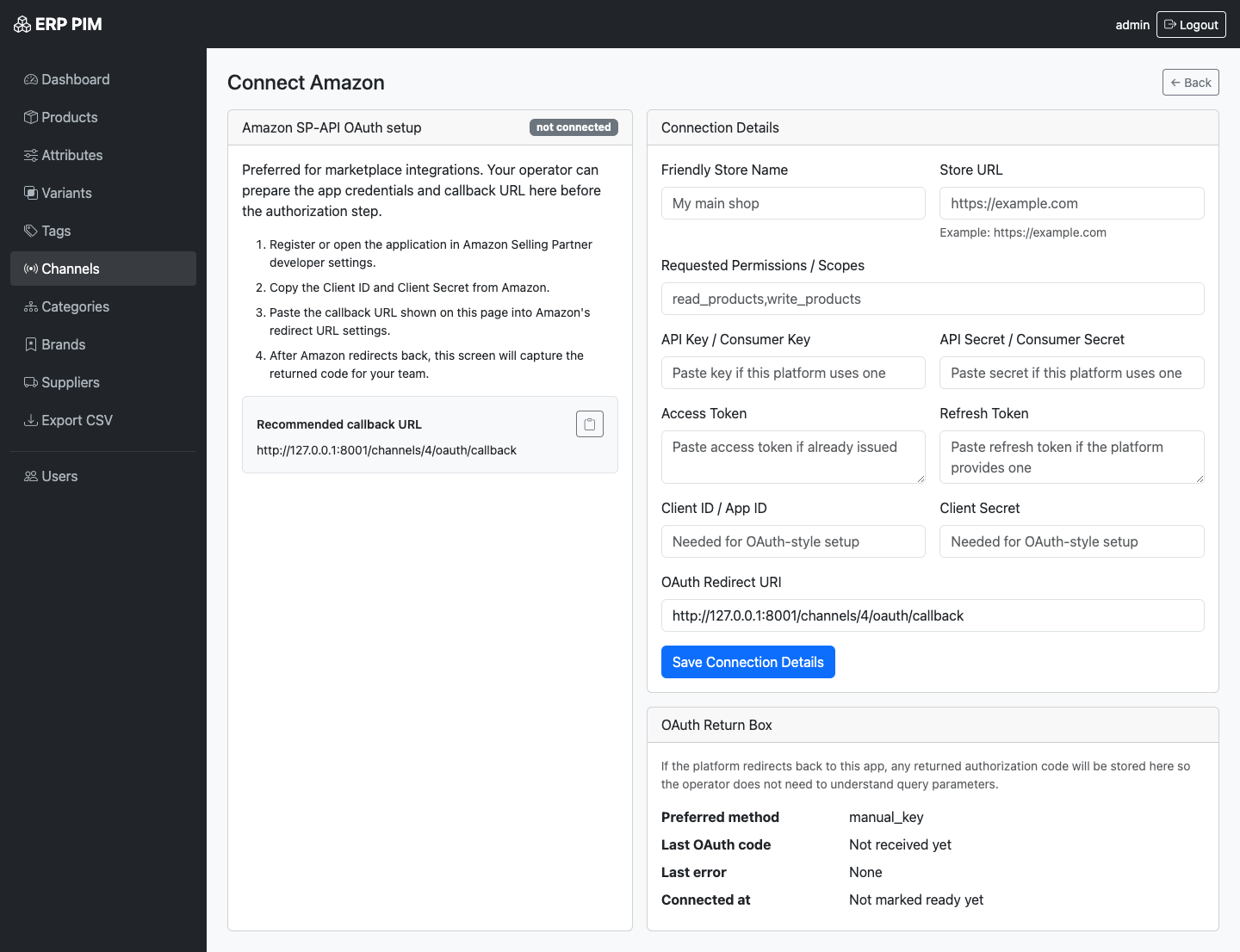
Task: Click the copy callback URL clipboard icon
Action: [589, 424]
